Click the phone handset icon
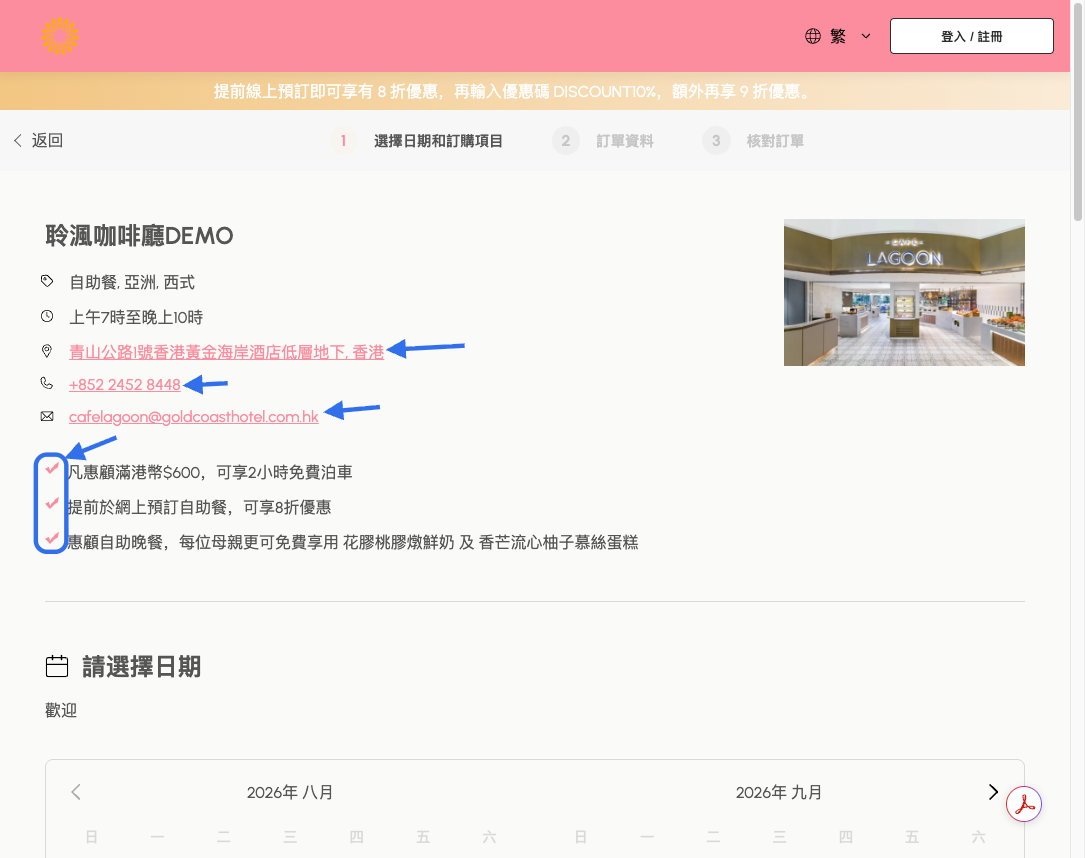 (x=47, y=383)
